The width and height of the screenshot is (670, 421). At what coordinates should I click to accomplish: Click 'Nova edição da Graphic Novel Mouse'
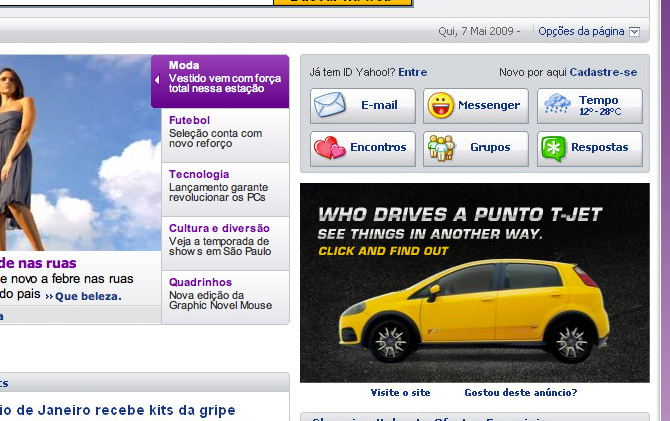coord(220,300)
